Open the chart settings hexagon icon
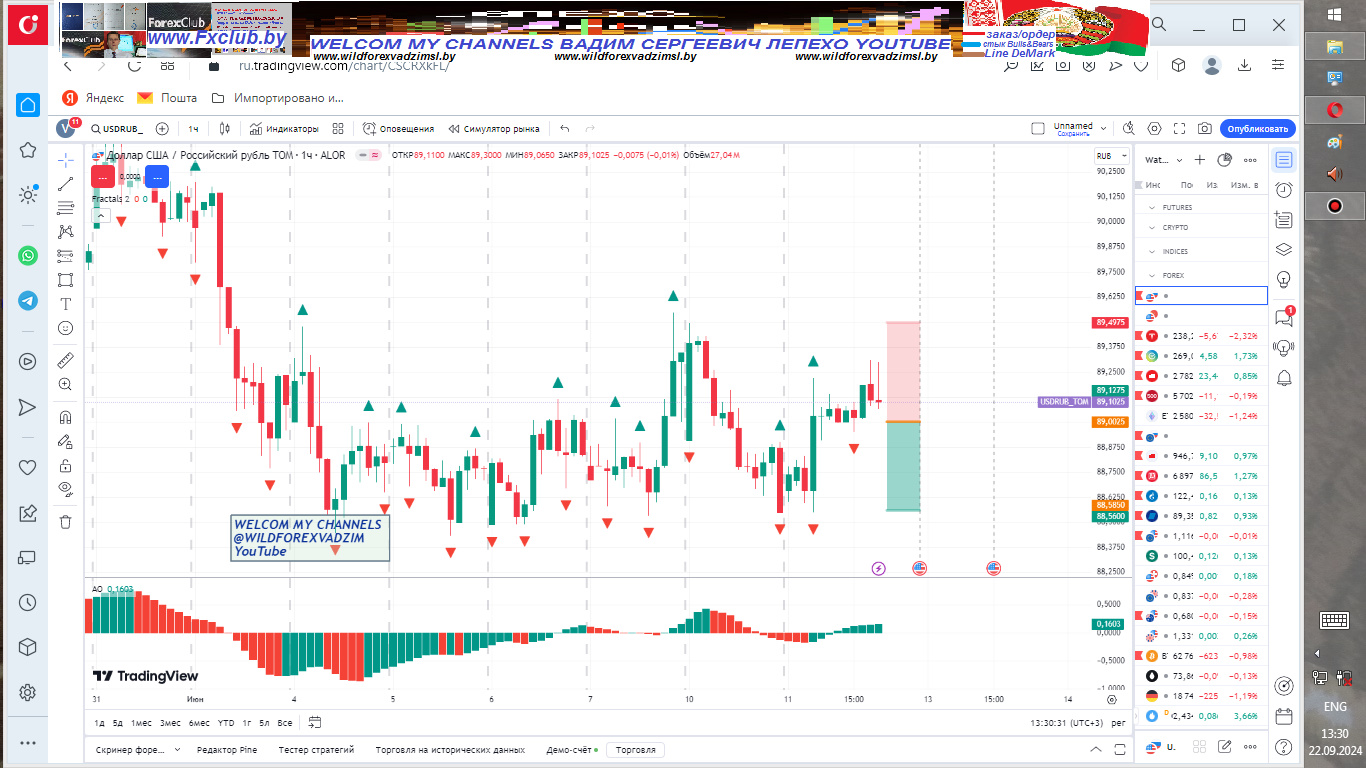 coord(1155,129)
